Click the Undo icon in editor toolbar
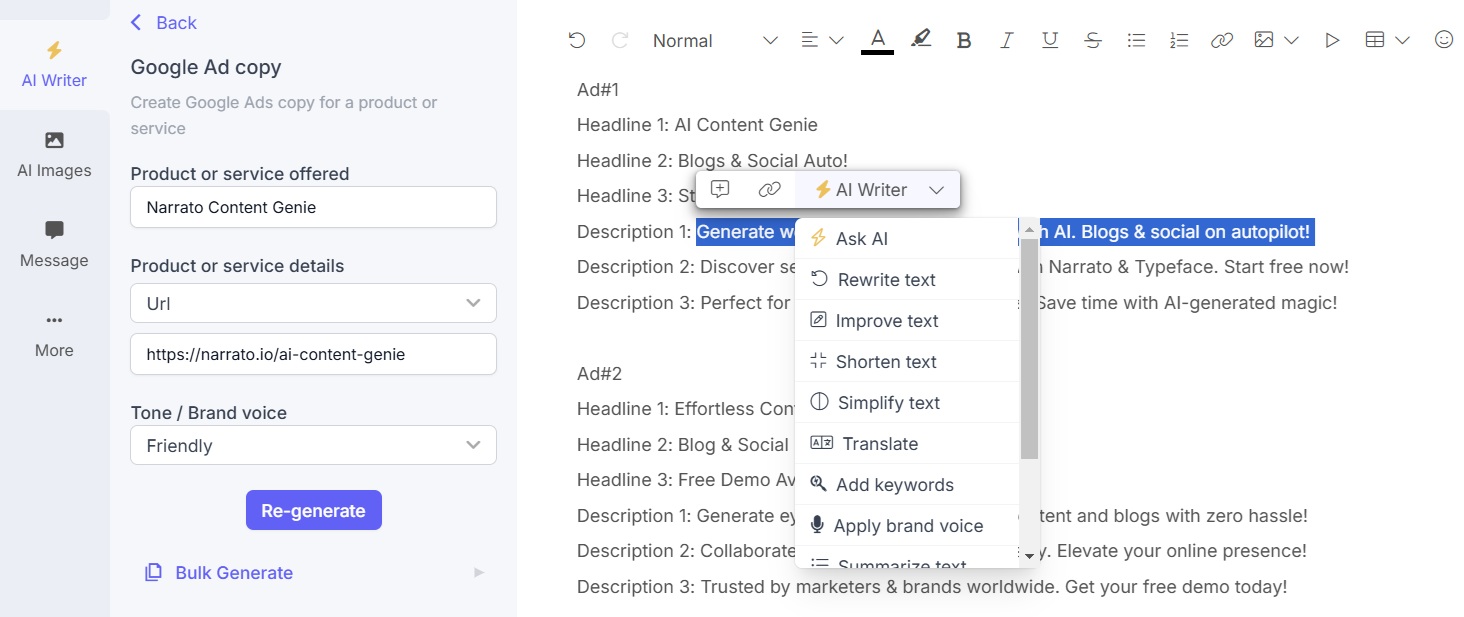1464x617 pixels. click(576, 40)
